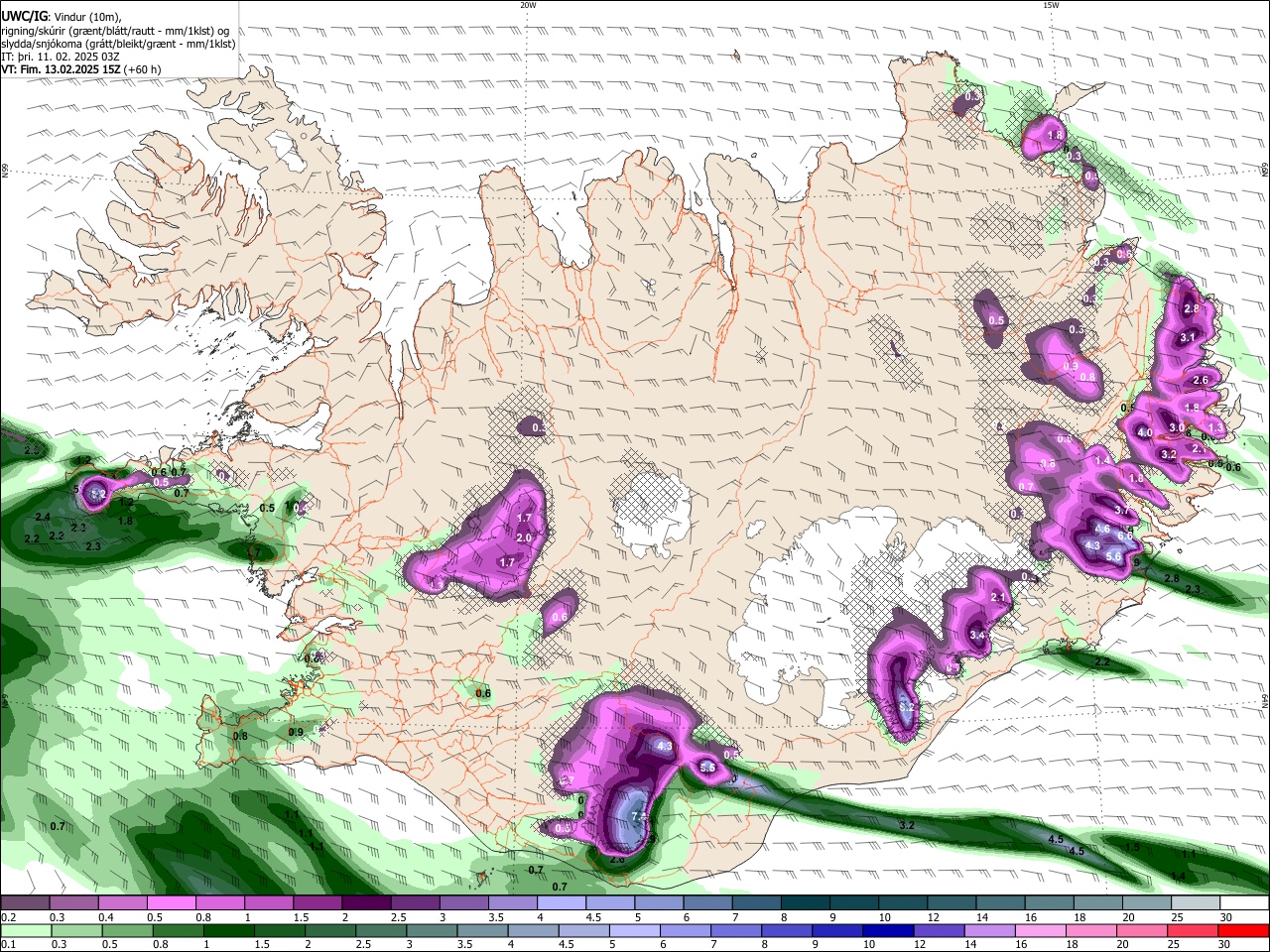Click the periwinkle 4 mm snow legend swatch
Viewport: 1270px width, 952px height.
(561, 902)
